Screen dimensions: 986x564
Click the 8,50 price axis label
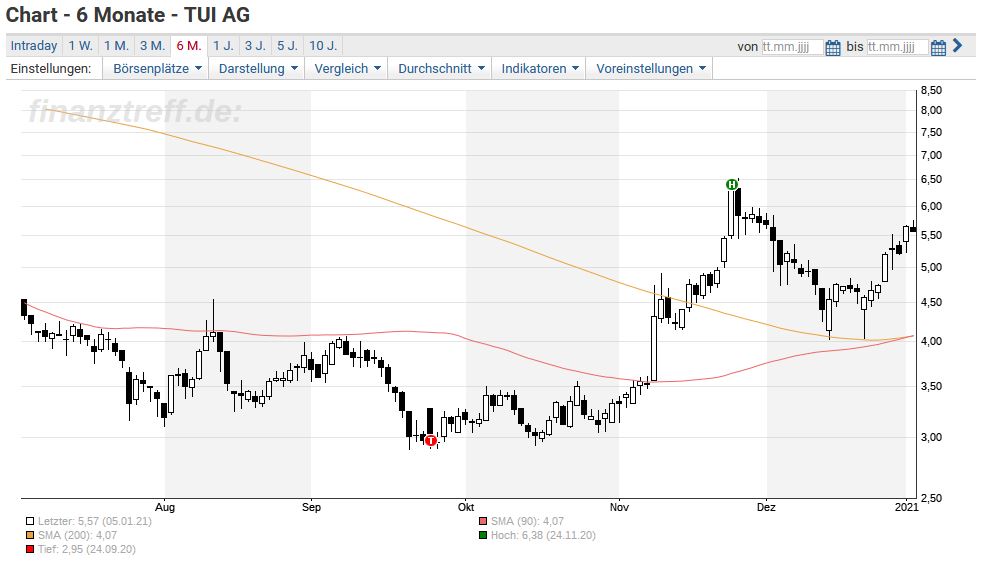point(931,90)
